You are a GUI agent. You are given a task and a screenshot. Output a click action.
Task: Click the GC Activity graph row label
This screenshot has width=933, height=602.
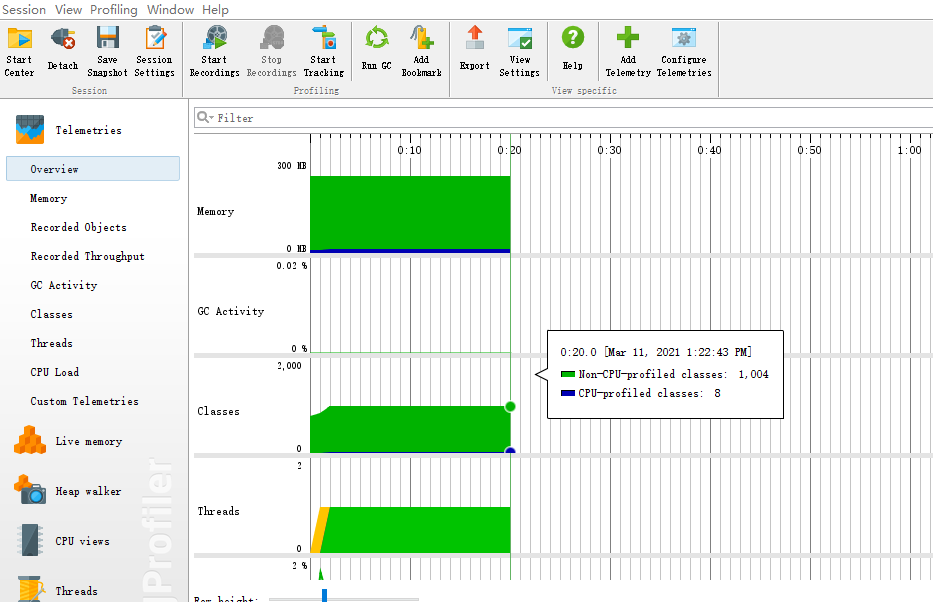pyautogui.click(x=231, y=311)
